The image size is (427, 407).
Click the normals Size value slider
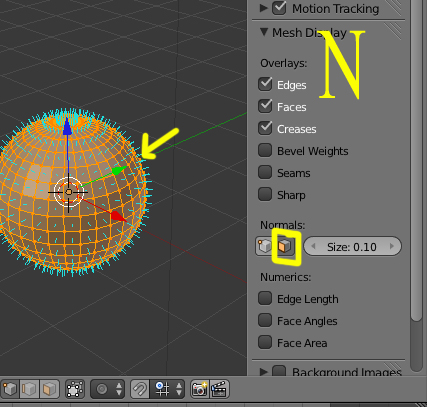pyautogui.click(x=353, y=246)
